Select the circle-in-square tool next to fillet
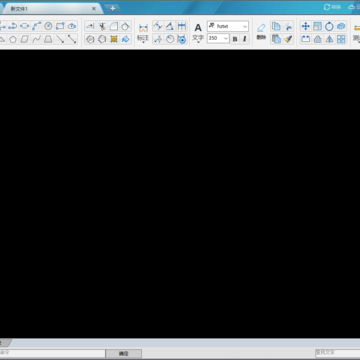Image resolution: width=360 pixels, height=360 pixels. click(125, 26)
